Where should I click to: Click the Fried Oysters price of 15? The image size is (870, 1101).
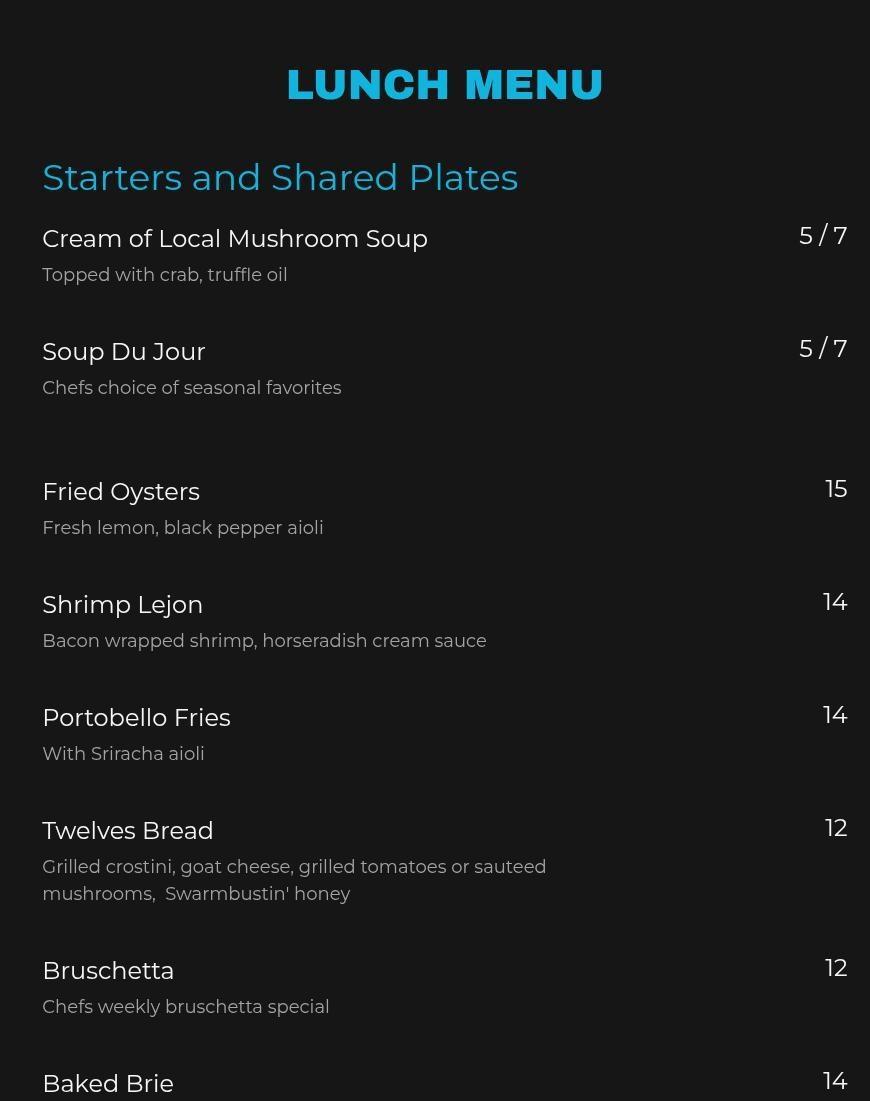(x=836, y=489)
